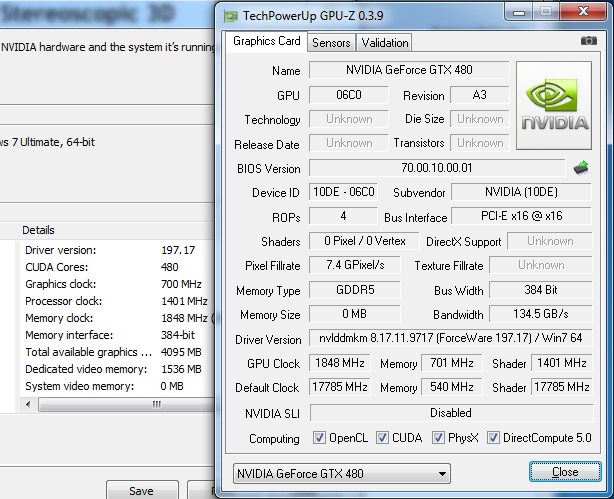Click the GPU Clock field 1848 MHz
614x499 pixels.
[340, 363]
